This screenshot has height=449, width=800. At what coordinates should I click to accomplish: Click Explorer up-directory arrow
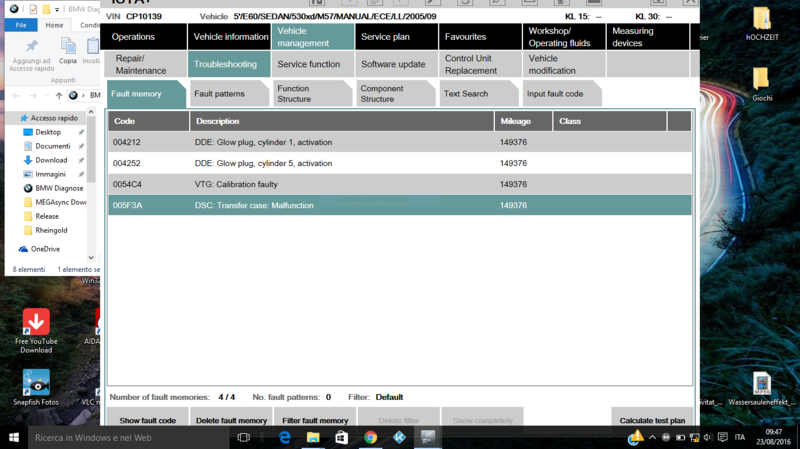click(59, 95)
